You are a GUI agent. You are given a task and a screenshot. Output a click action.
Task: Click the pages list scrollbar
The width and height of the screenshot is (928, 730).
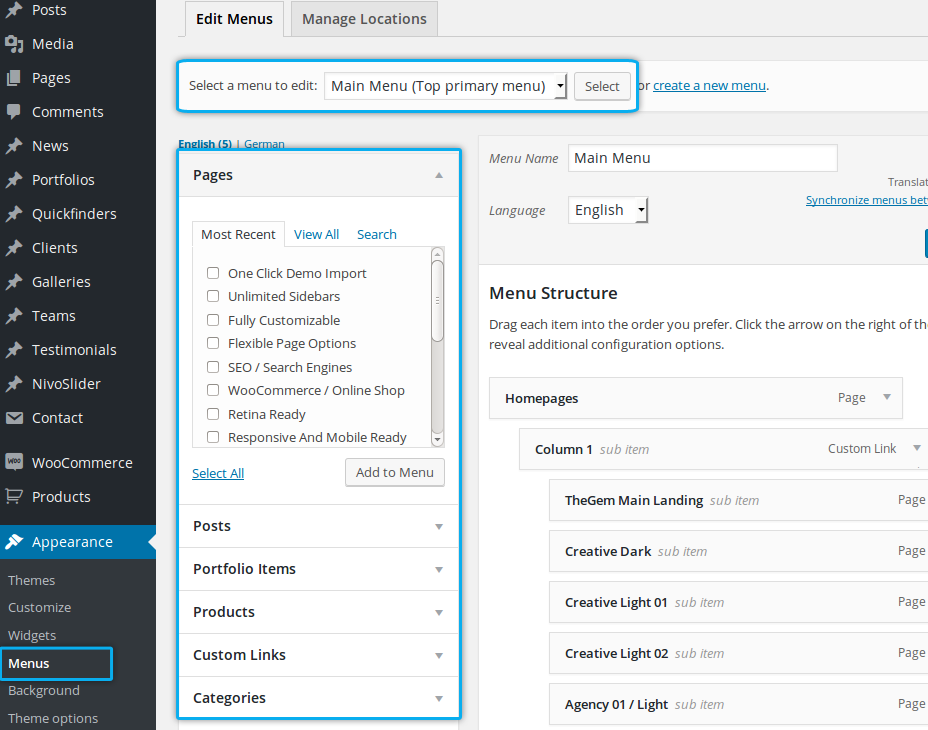point(437,300)
